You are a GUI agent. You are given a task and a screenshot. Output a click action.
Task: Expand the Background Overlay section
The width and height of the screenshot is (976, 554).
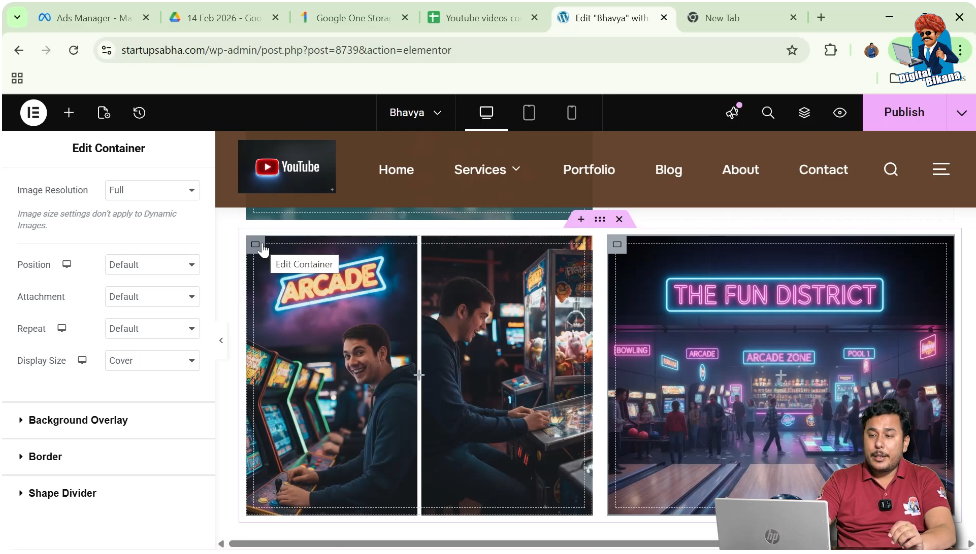pos(78,420)
